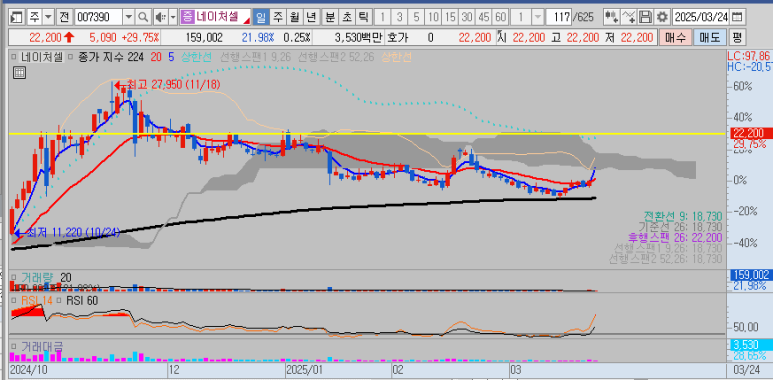The width and height of the screenshot is (773, 380).
Task: Open chart settings with the gear icon
Action: [x=663, y=17]
